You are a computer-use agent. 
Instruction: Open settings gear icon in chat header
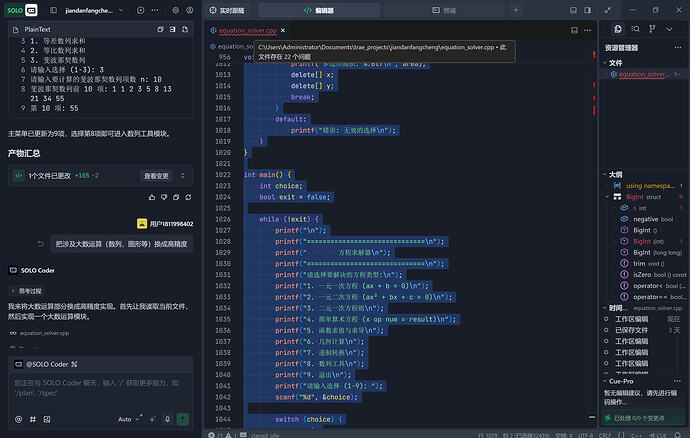(176, 10)
